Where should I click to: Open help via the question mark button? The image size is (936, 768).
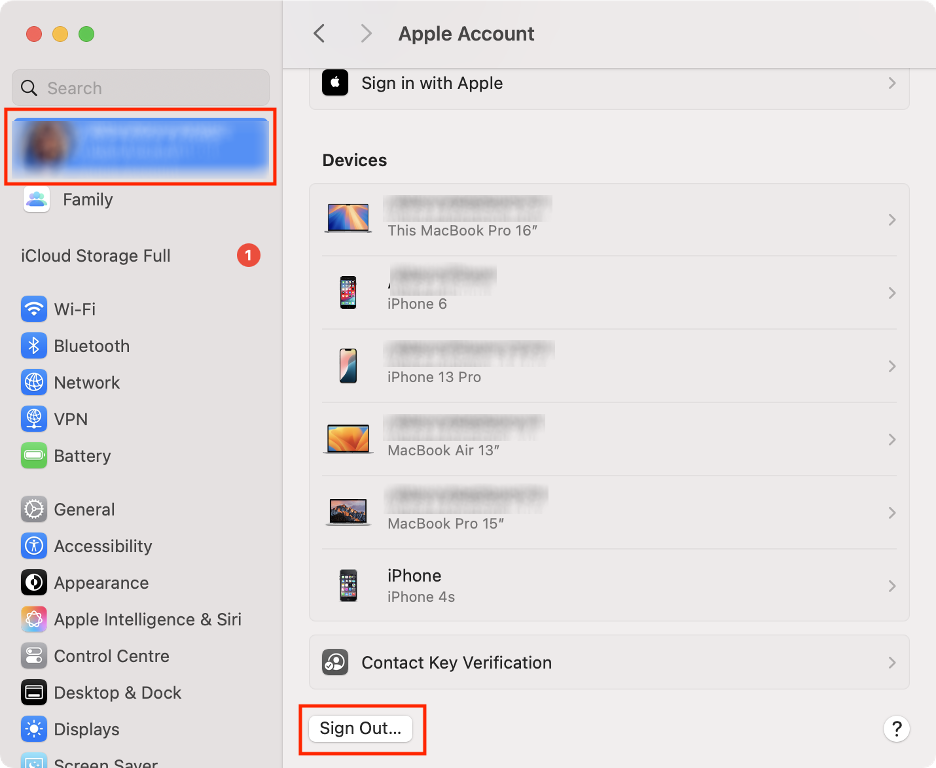point(896,729)
